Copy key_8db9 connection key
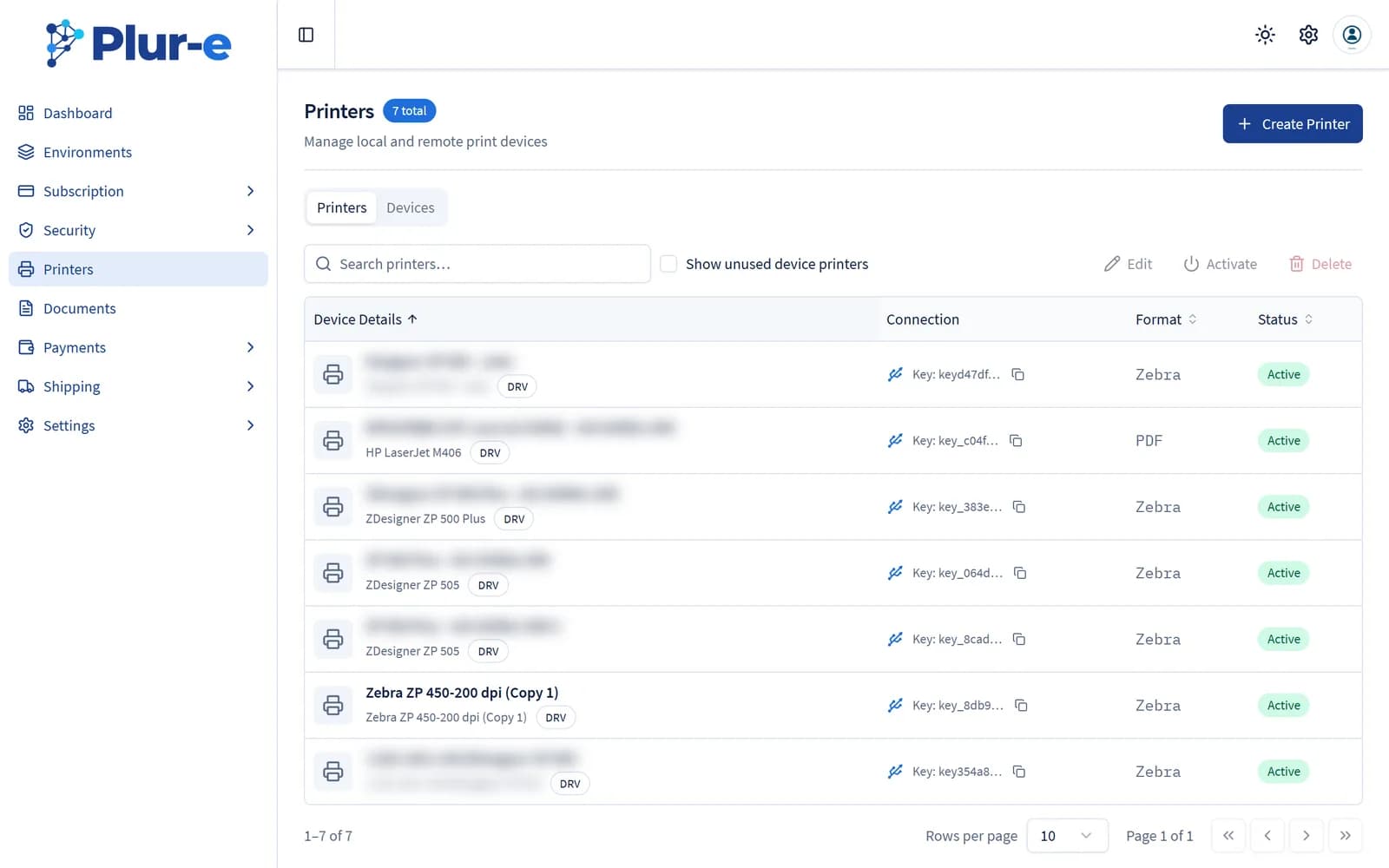The image size is (1389, 868). (1021, 706)
